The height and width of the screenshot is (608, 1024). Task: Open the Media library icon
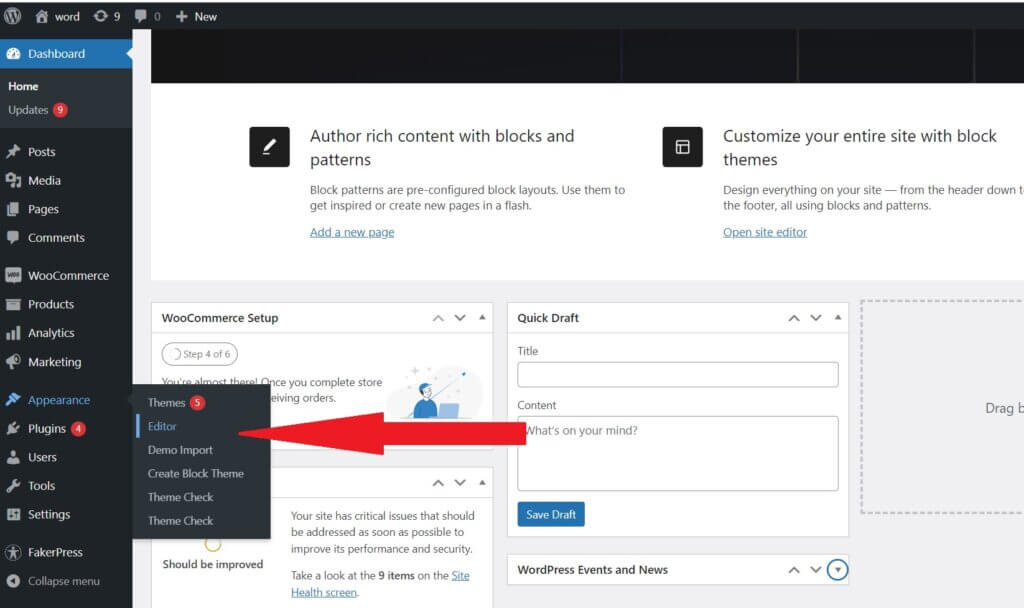coord(13,181)
